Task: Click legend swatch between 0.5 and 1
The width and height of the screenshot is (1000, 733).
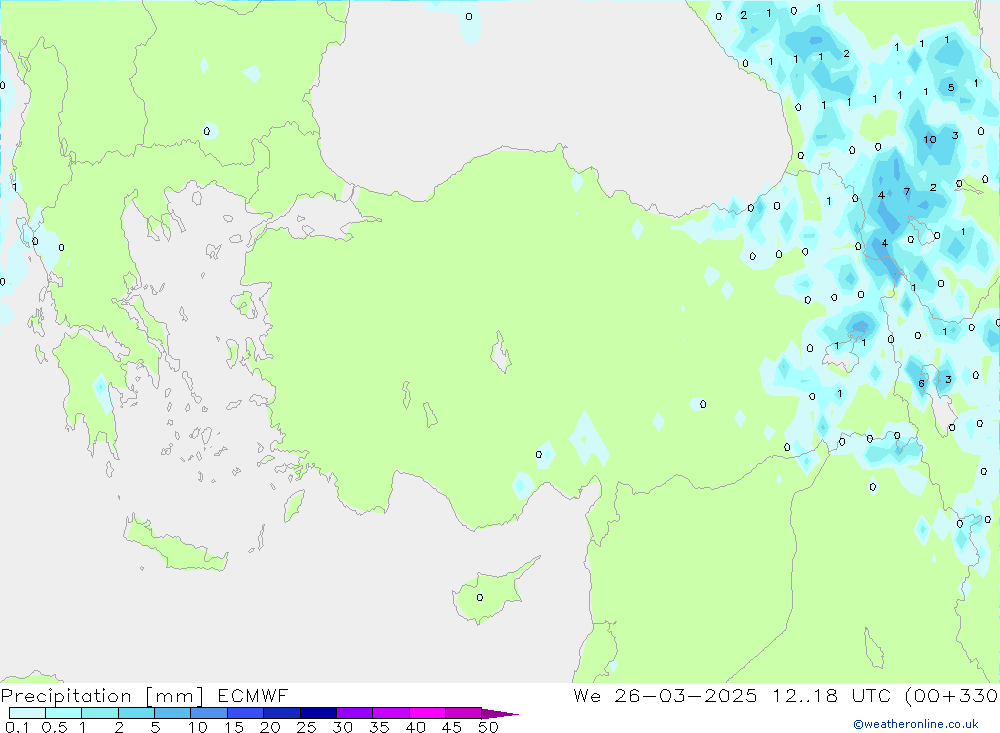Action: pyautogui.click(x=64, y=713)
